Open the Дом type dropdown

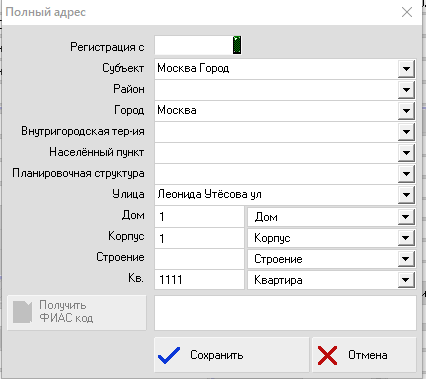click(x=406, y=217)
